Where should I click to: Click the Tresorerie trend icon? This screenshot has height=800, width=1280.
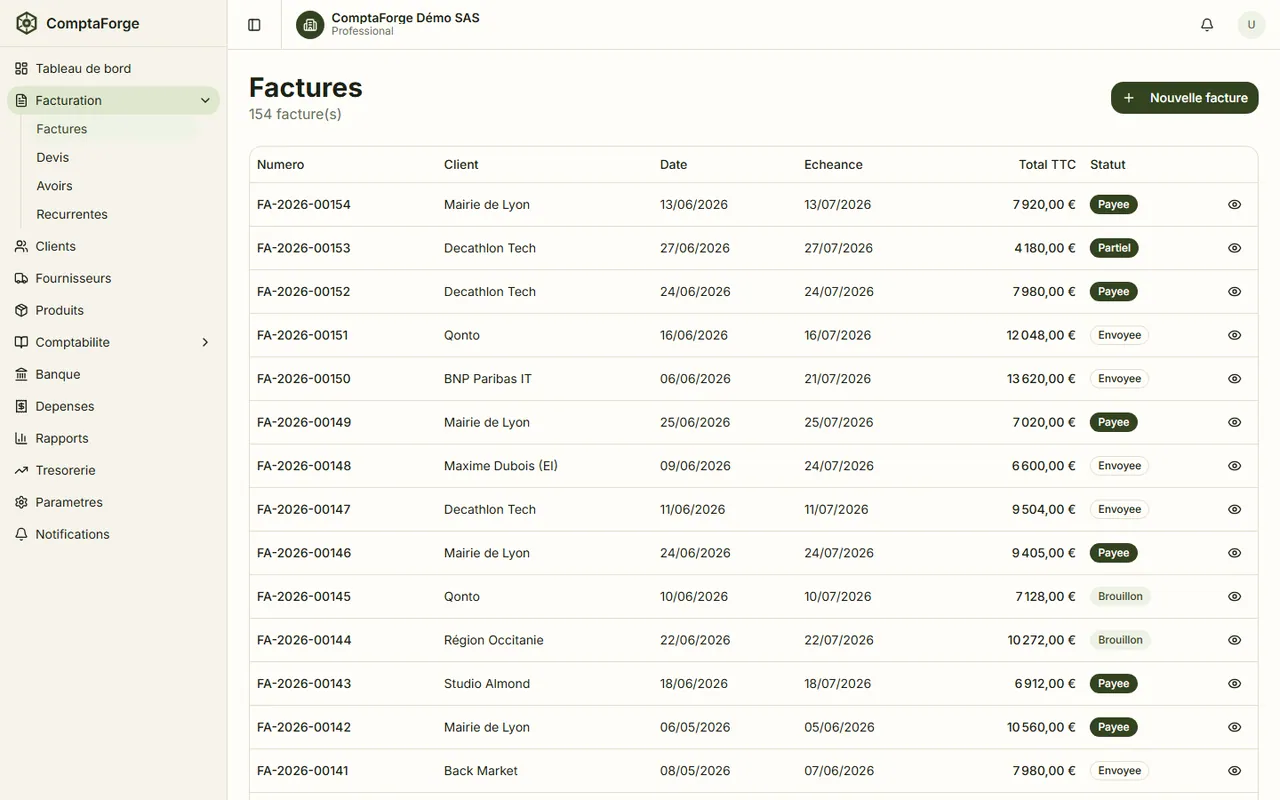21,470
